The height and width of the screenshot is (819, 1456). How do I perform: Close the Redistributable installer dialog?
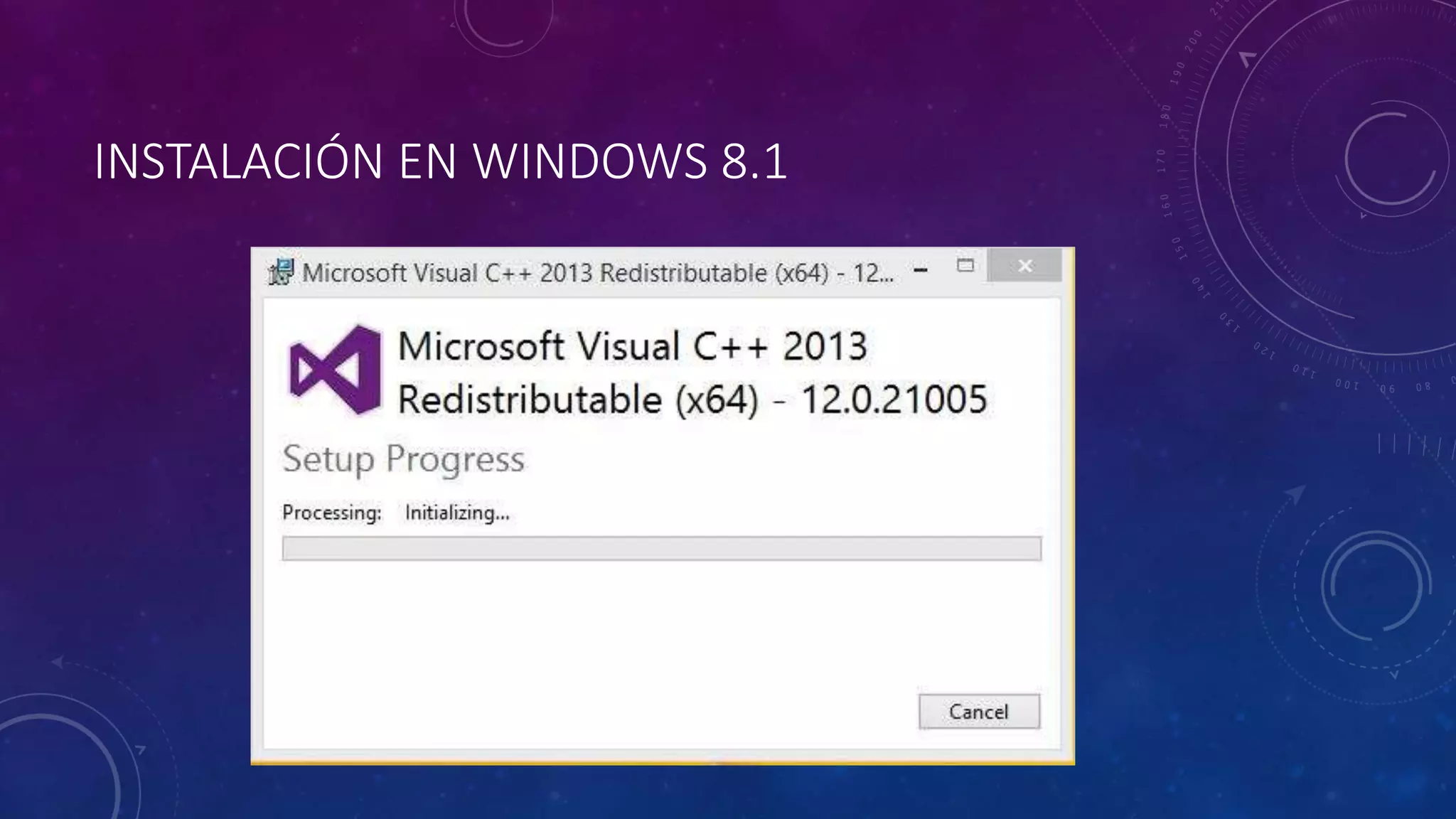coord(1024,266)
